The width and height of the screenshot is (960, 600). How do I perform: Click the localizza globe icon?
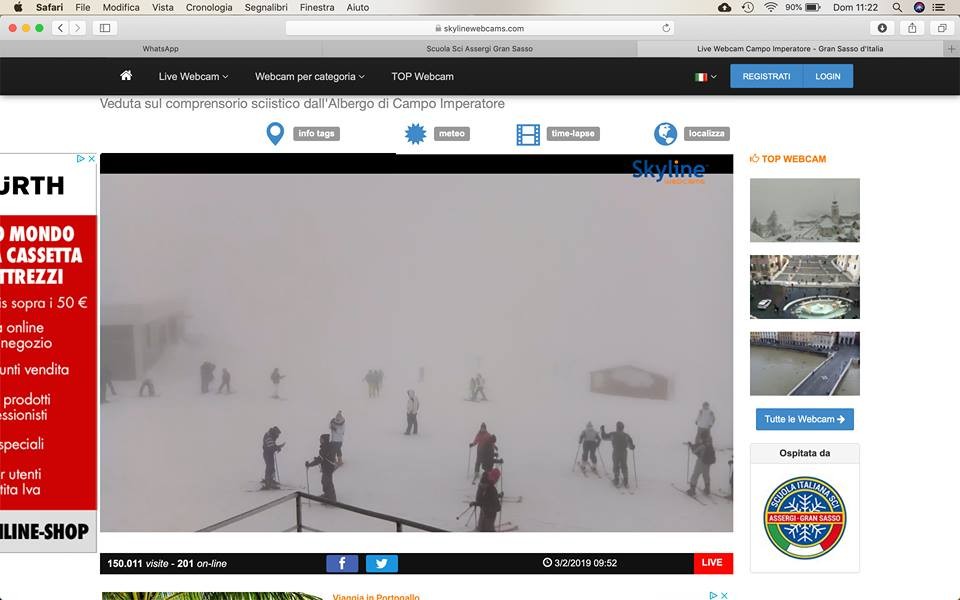pos(665,134)
